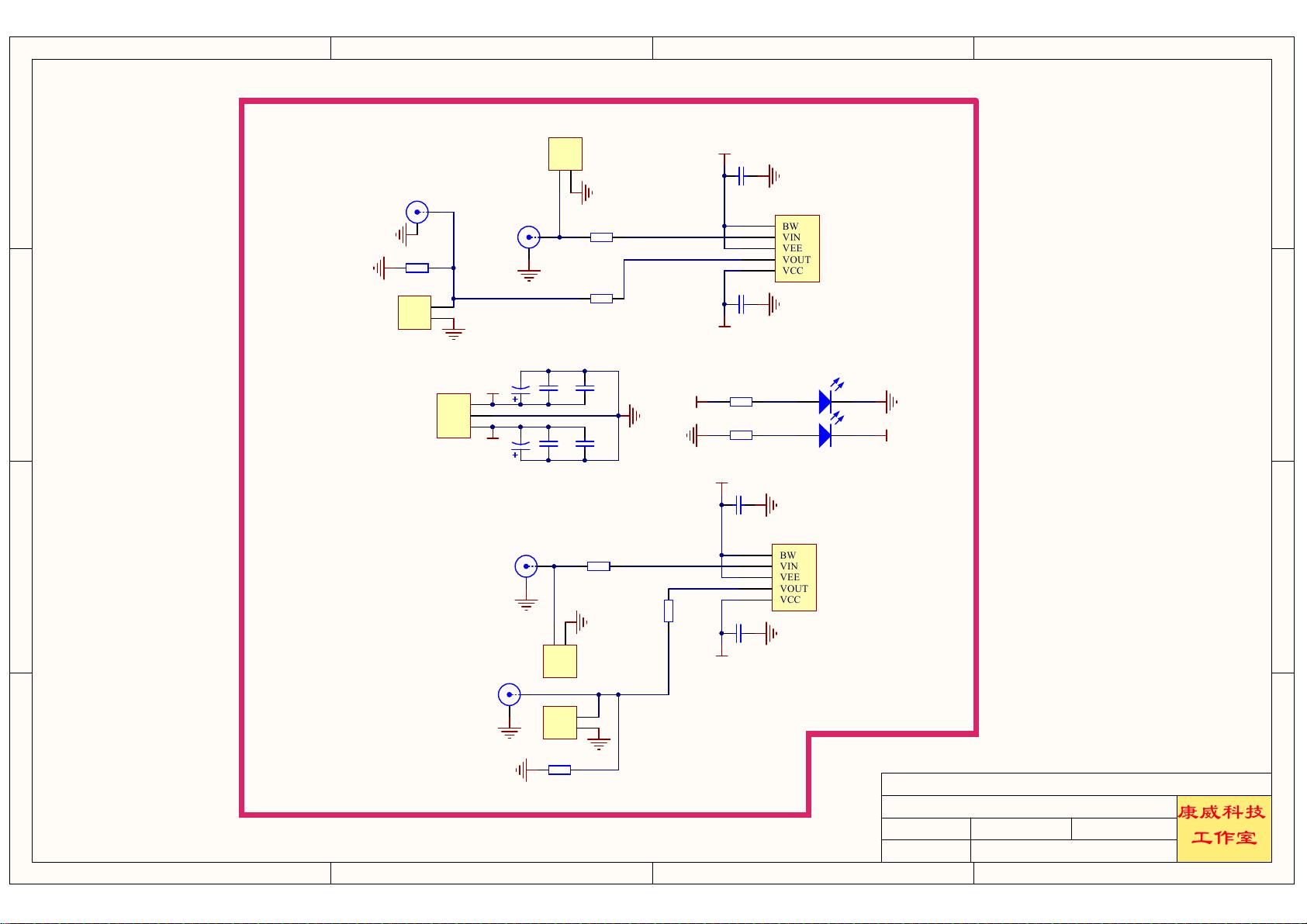Click the upper LED diode symbol
Viewport: 1307px width, 924px height.
click(825, 401)
